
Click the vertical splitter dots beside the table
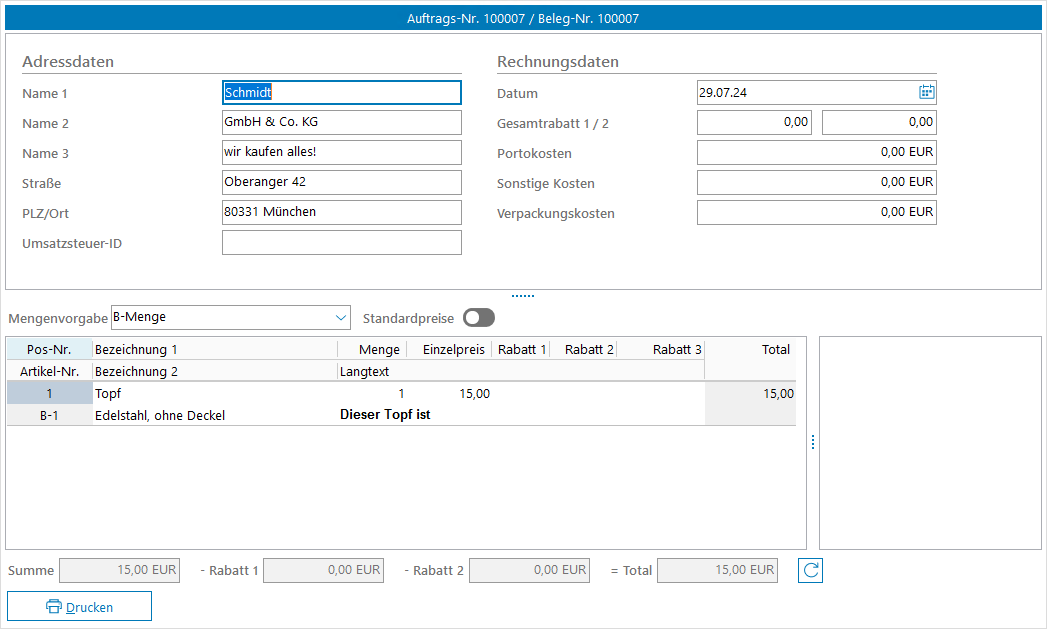coord(813,442)
